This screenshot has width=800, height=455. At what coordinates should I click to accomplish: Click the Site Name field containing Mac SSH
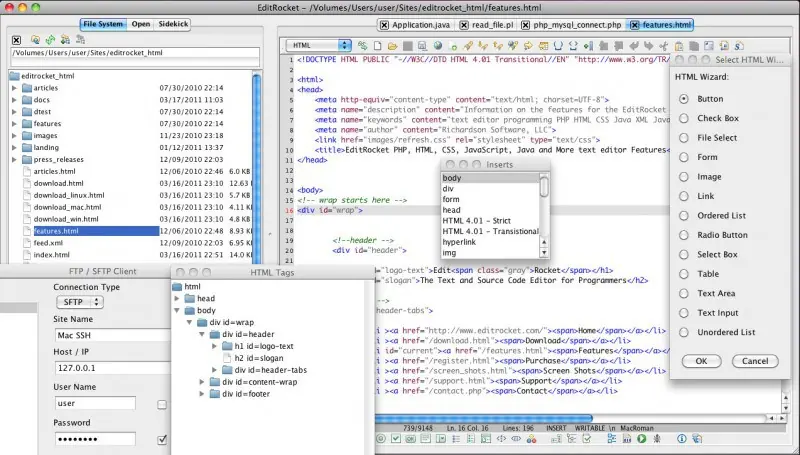click(112, 335)
